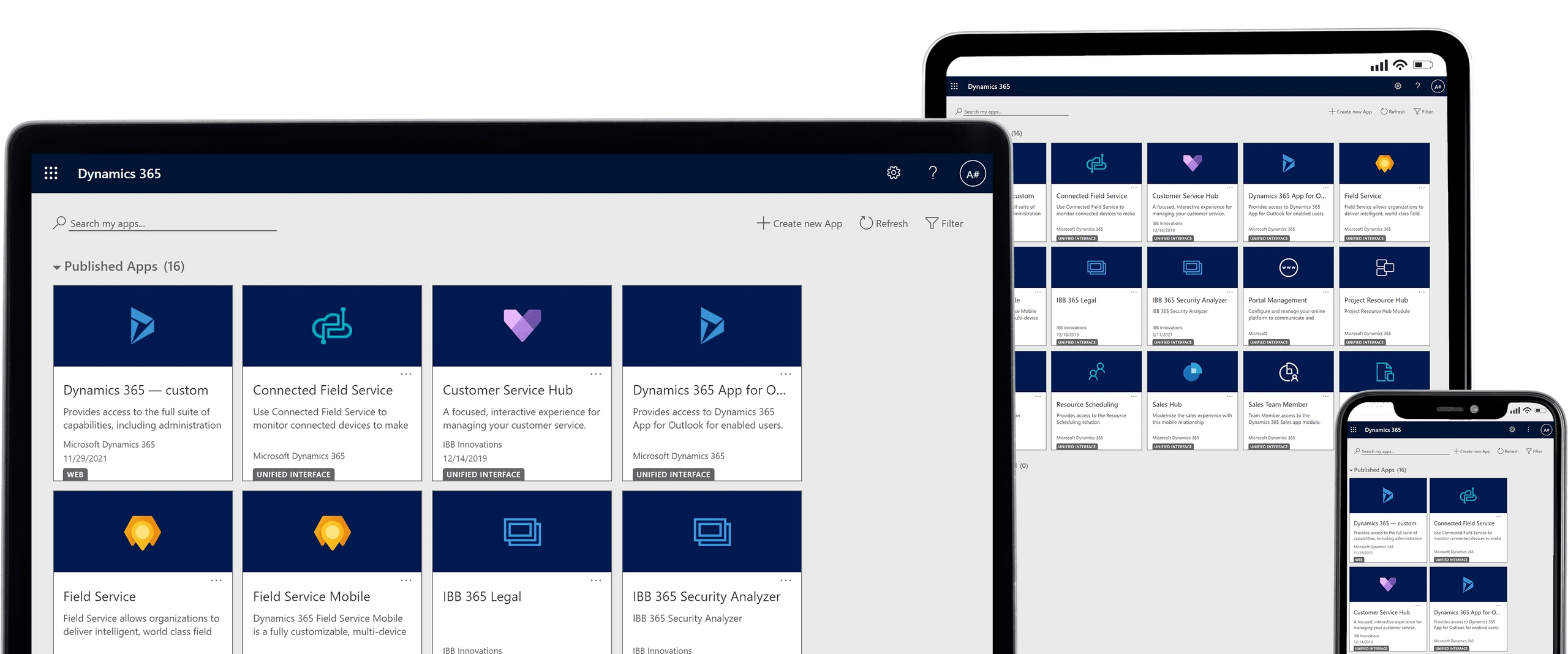Open the Portal Management www icon on the tablet
The image size is (1568, 654).
pos(1289,268)
